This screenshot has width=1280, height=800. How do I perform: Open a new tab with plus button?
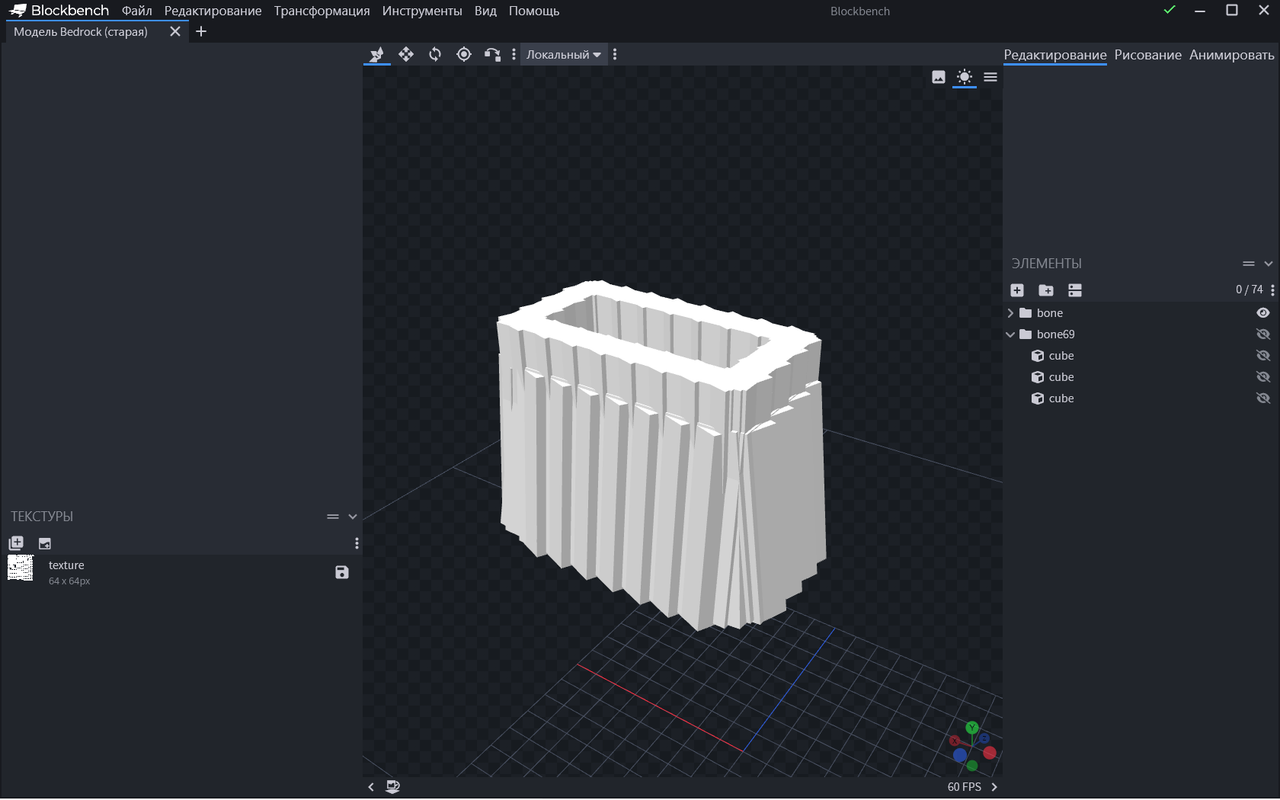point(201,31)
